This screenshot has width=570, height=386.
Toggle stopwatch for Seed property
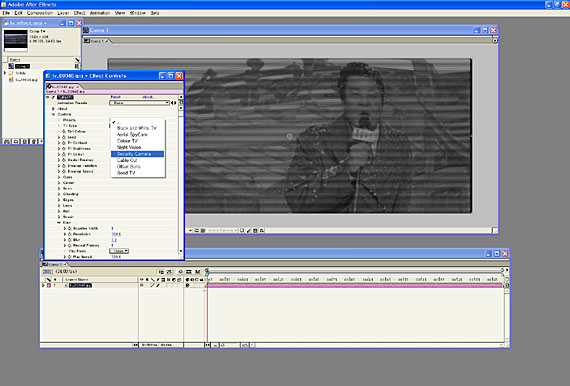(x=64, y=137)
